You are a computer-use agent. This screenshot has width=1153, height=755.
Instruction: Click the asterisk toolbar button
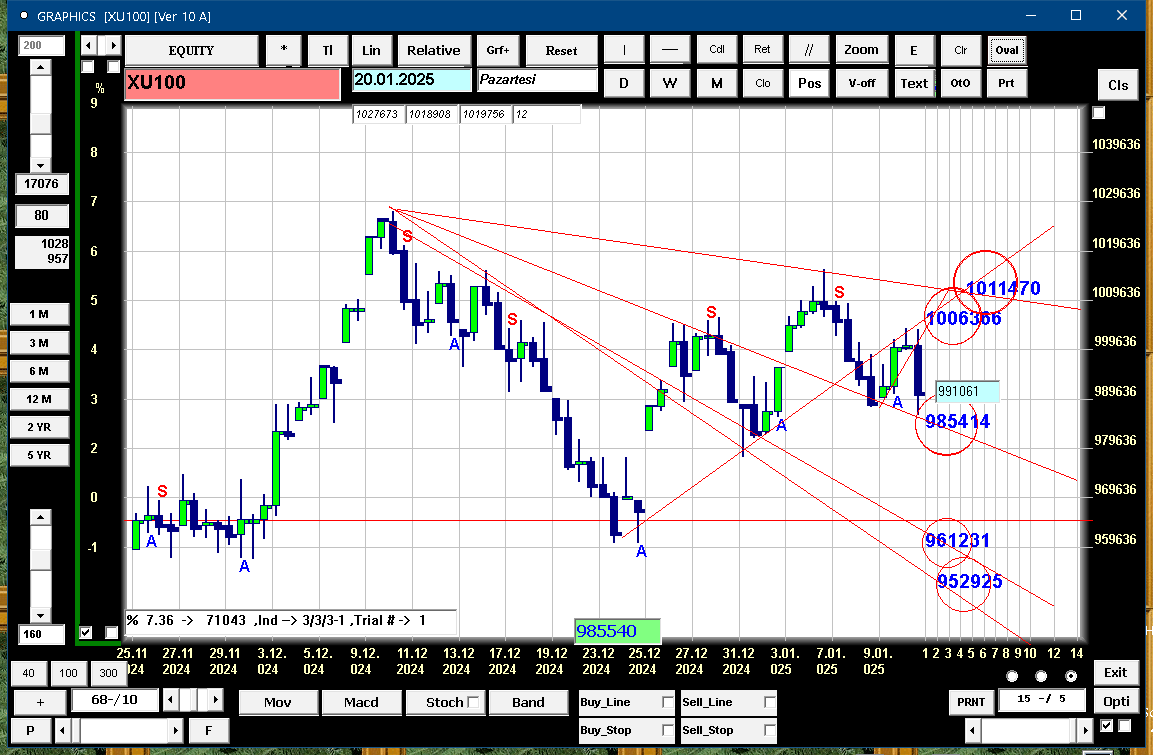[x=284, y=50]
